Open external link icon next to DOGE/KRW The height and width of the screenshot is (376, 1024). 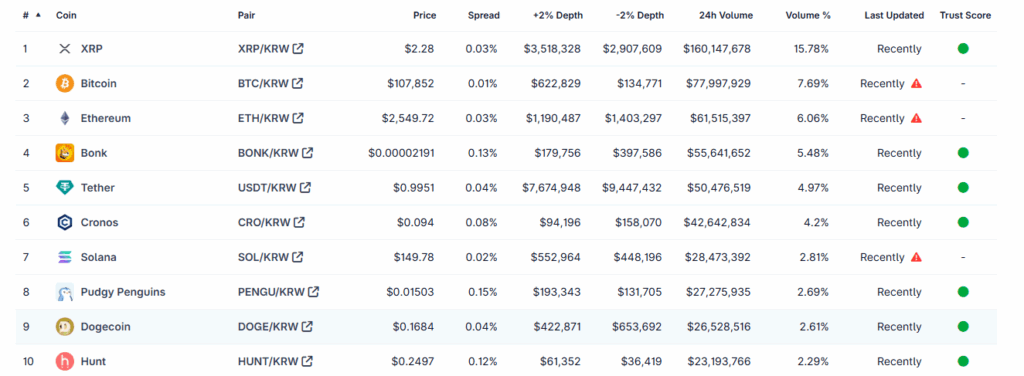pyautogui.click(x=306, y=326)
